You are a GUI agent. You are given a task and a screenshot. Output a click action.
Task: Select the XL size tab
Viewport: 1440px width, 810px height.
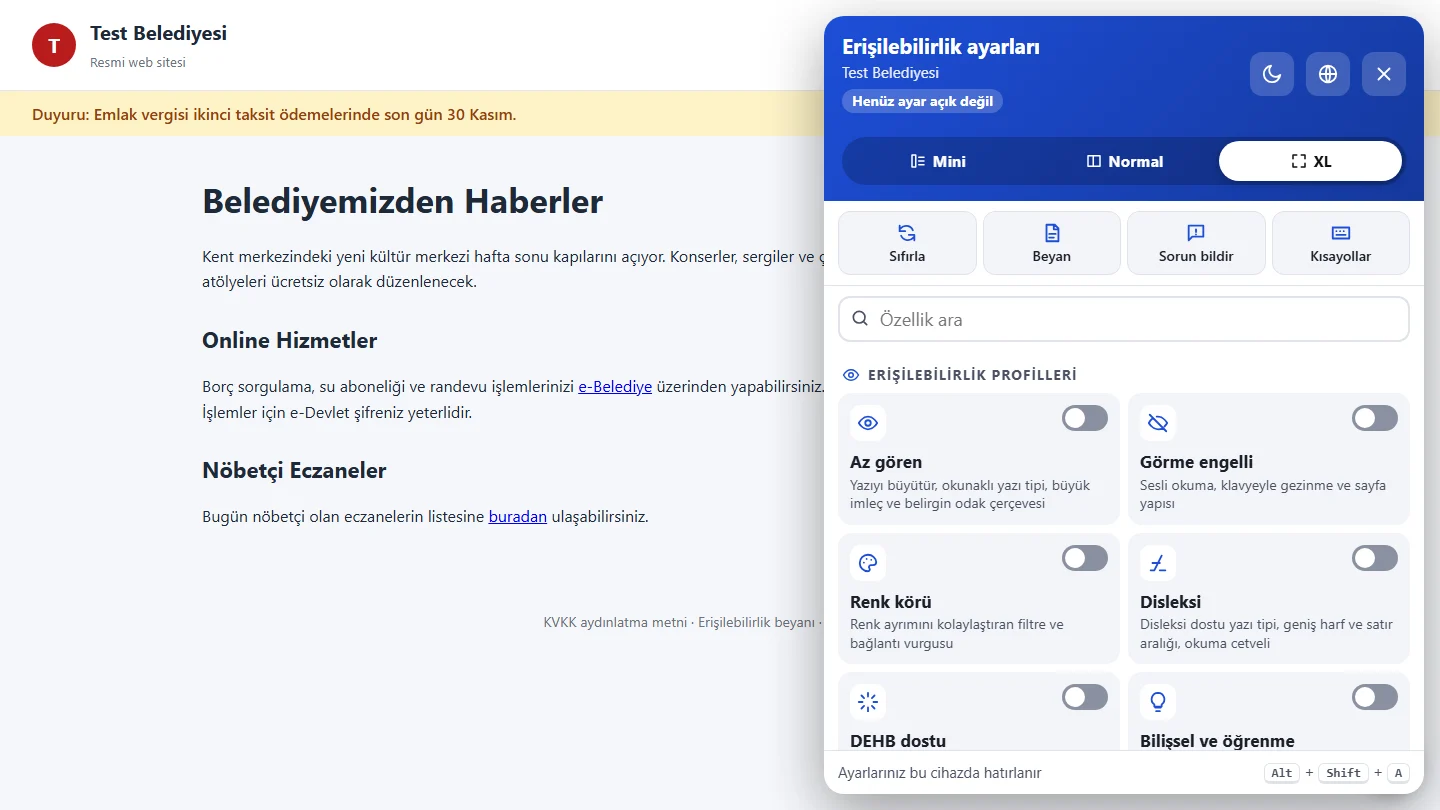click(1311, 161)
